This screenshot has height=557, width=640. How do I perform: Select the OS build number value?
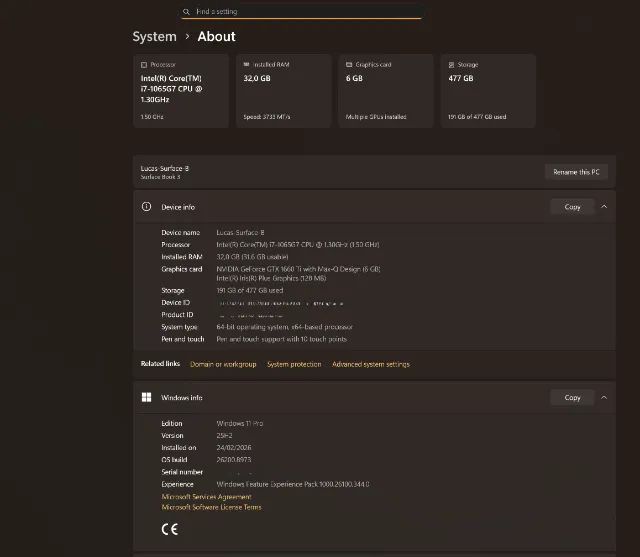(233, 459)
